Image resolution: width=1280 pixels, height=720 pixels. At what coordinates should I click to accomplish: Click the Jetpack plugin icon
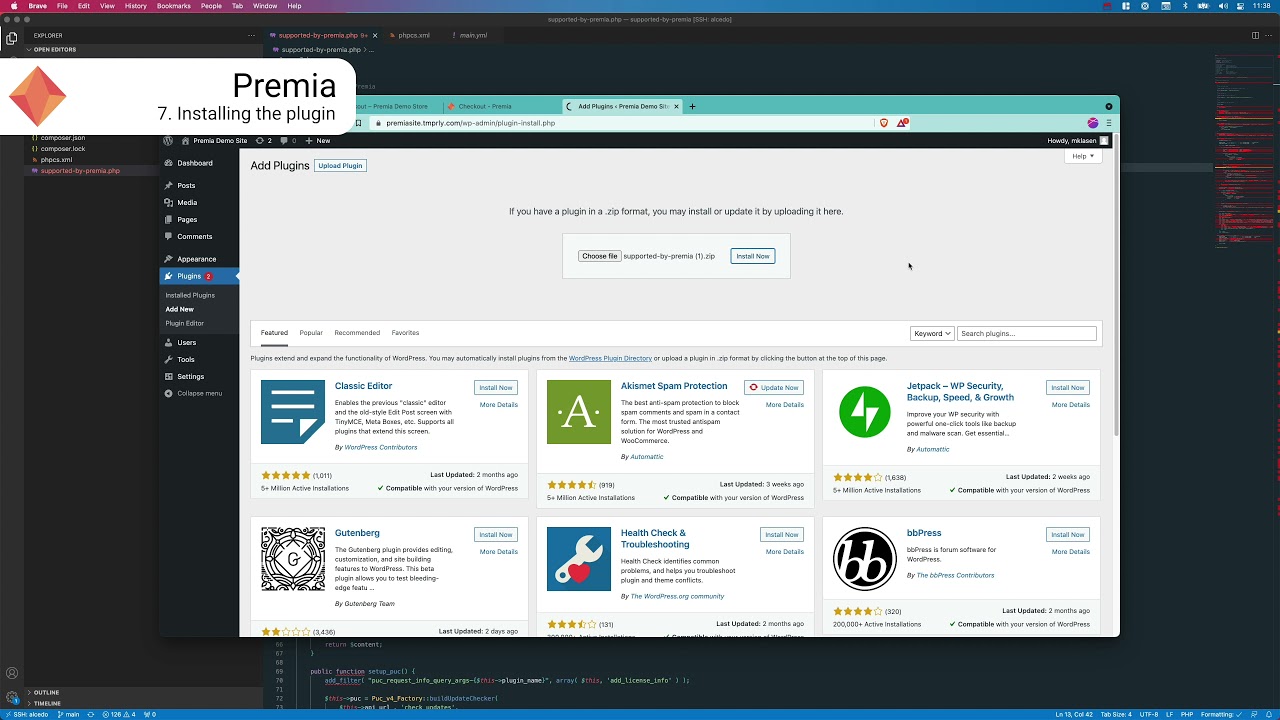pos(865,412)
